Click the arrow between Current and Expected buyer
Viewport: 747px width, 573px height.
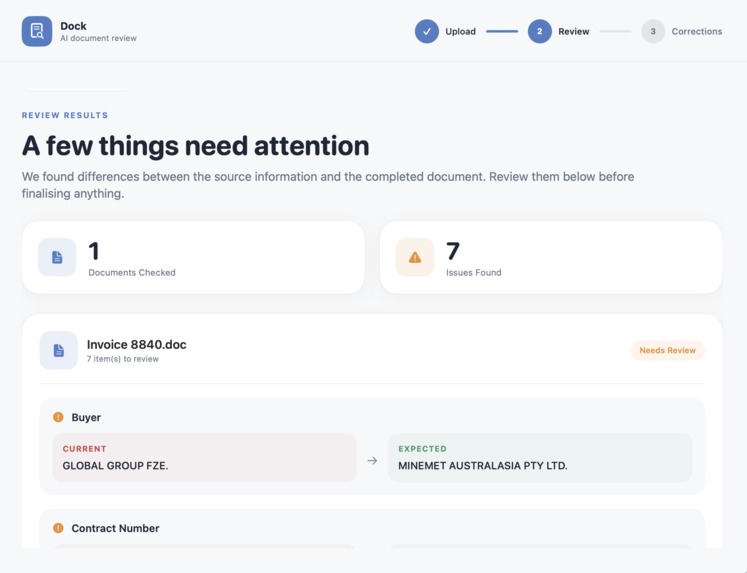tap(372, 461)
